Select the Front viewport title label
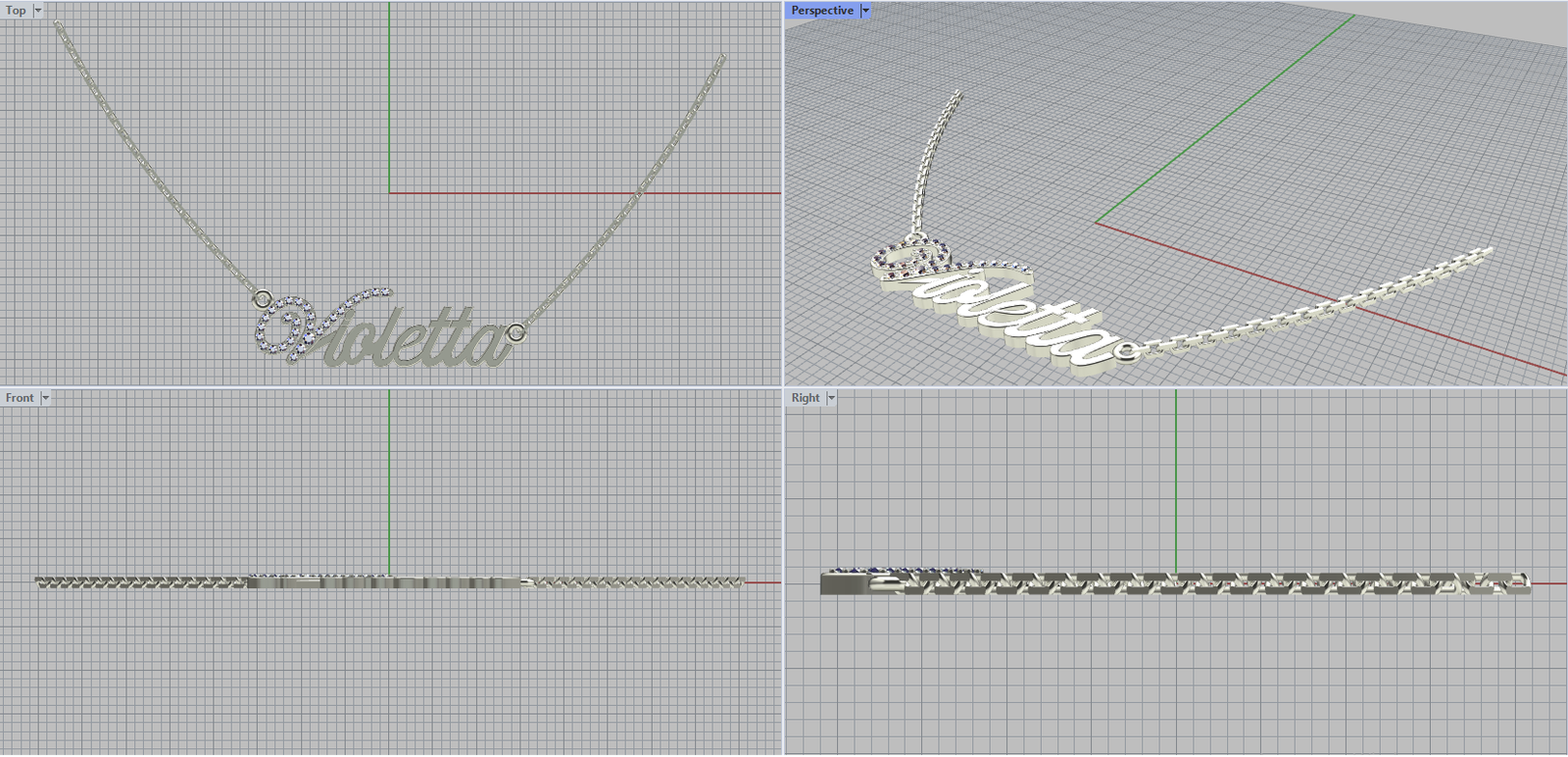The image size is (1568, 757). [x=20, y=398]
